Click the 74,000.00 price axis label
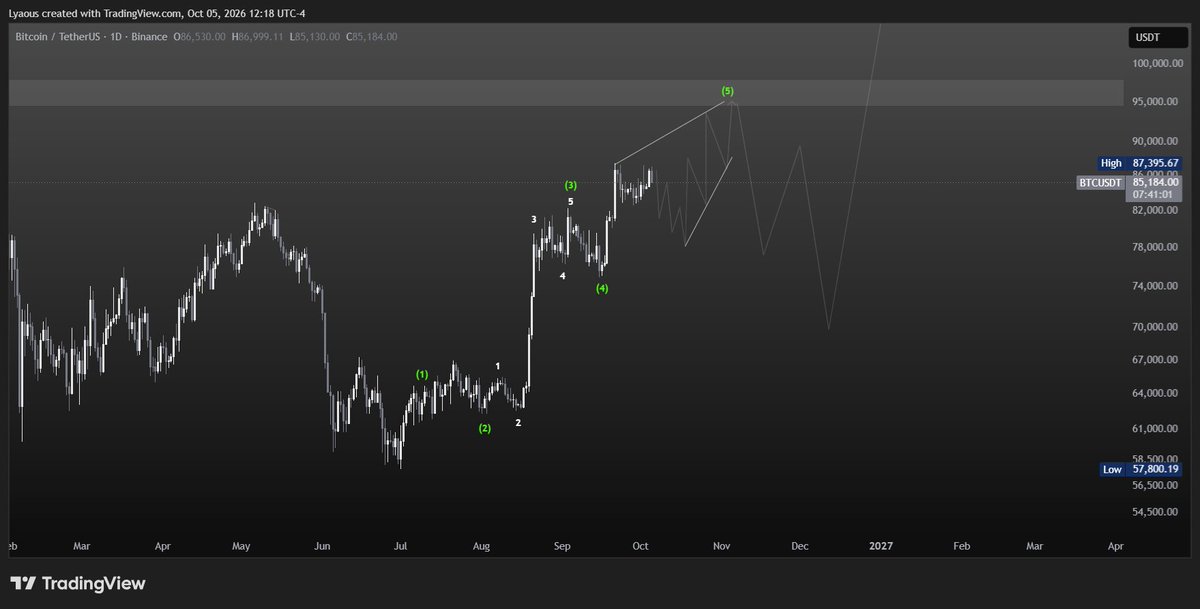This screenshot has width=1200, height=609. [x=1157, y=286]
